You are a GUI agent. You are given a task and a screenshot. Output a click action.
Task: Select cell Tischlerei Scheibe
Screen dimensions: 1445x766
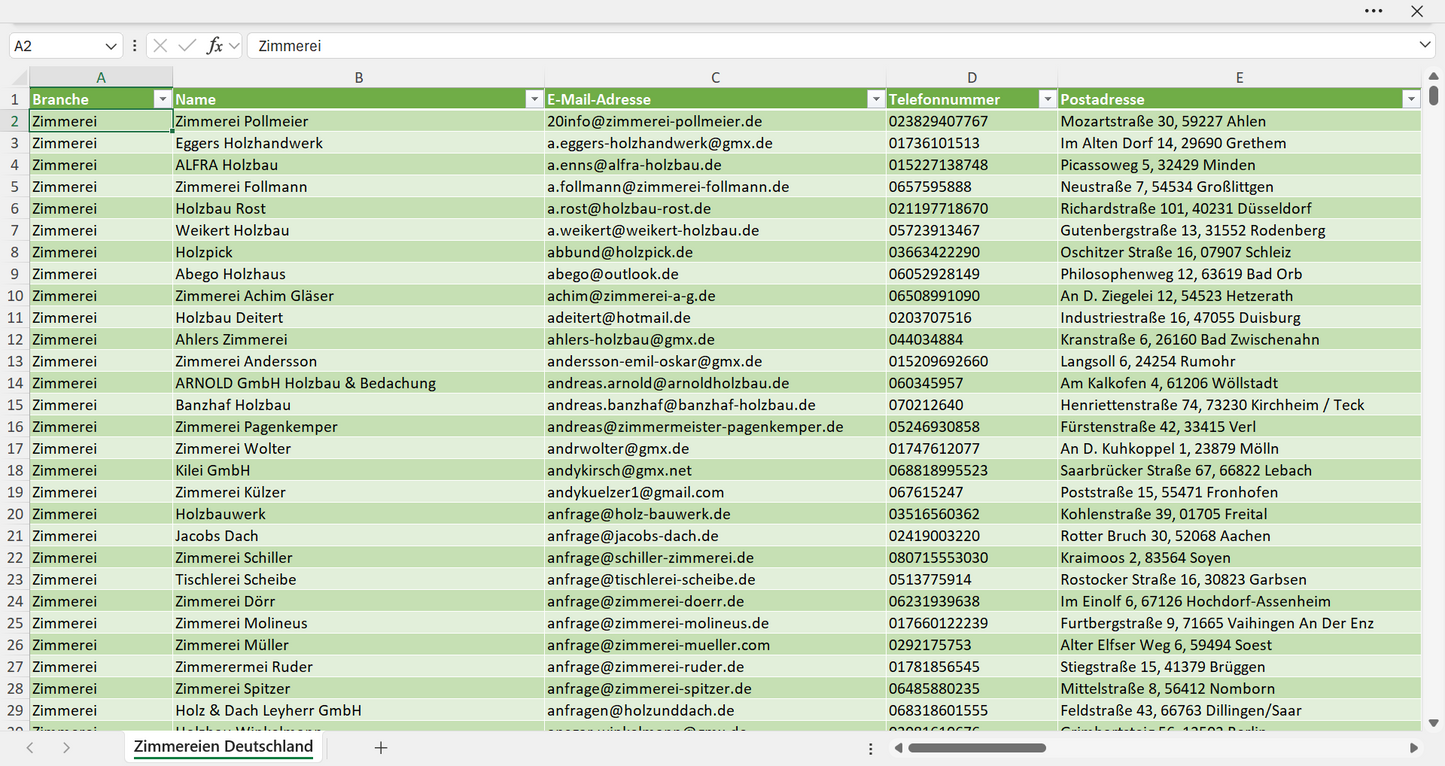click(x=358, y=580)
